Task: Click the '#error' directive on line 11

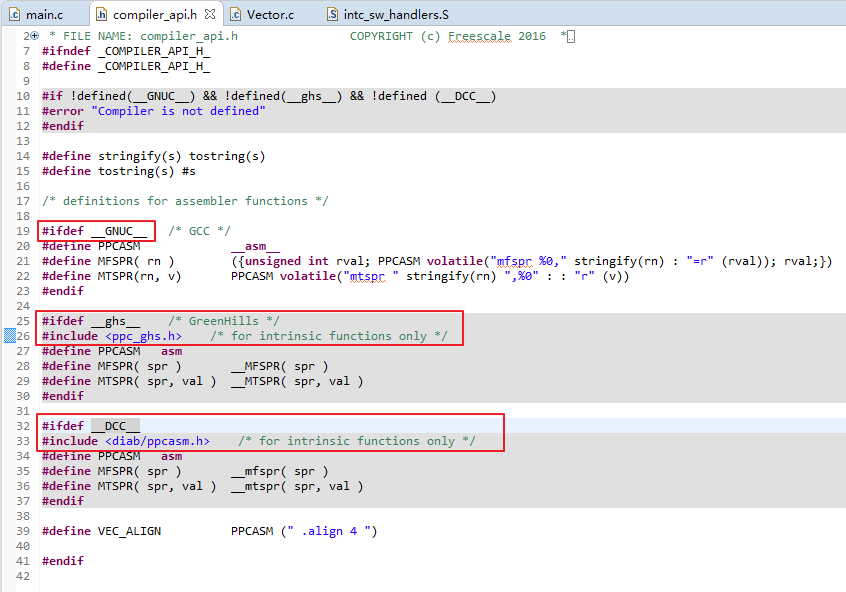Action: coord(63,111)
